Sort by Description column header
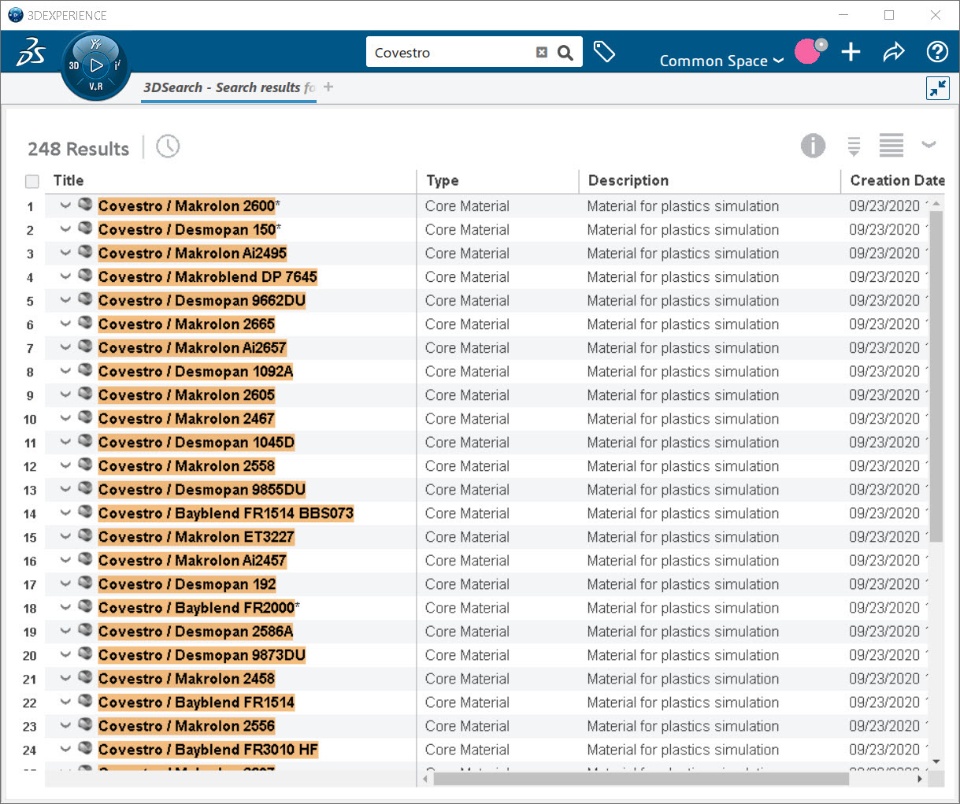 coord(628,181)
